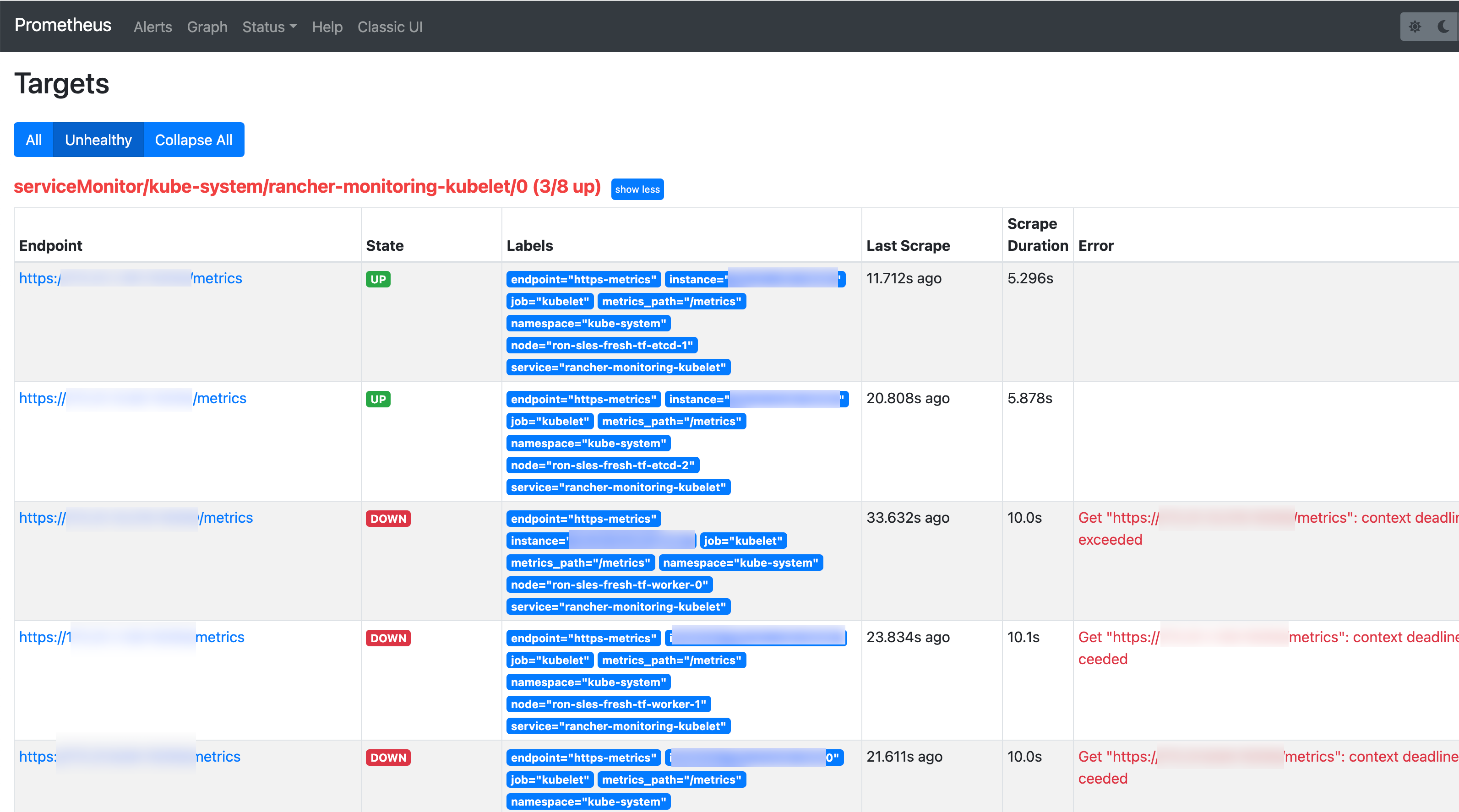
Task: Click the node="ron-sles-fresh-tf-etcd-1" label badge
Action: tap(601, 345)
